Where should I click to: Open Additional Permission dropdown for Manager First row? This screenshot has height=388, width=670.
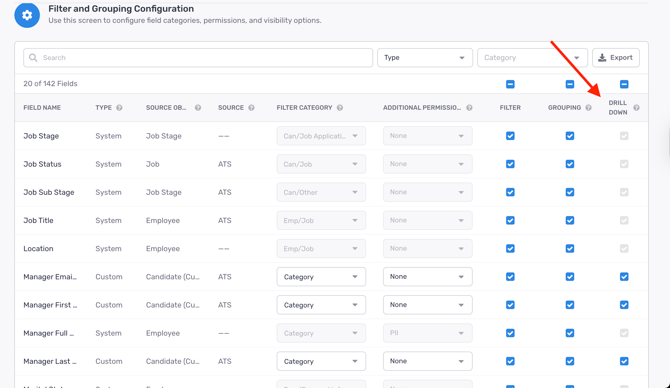[x=427, y=305]
